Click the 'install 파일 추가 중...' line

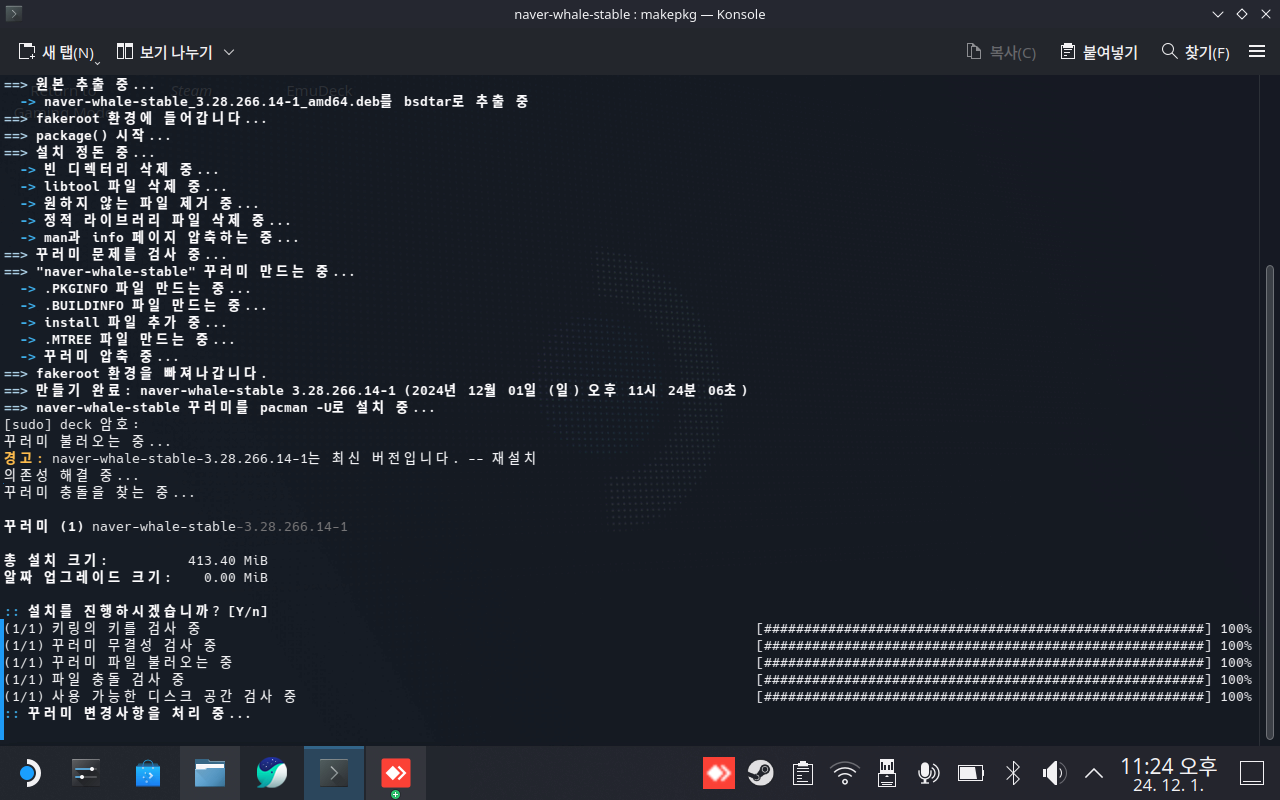coord(124,322)
